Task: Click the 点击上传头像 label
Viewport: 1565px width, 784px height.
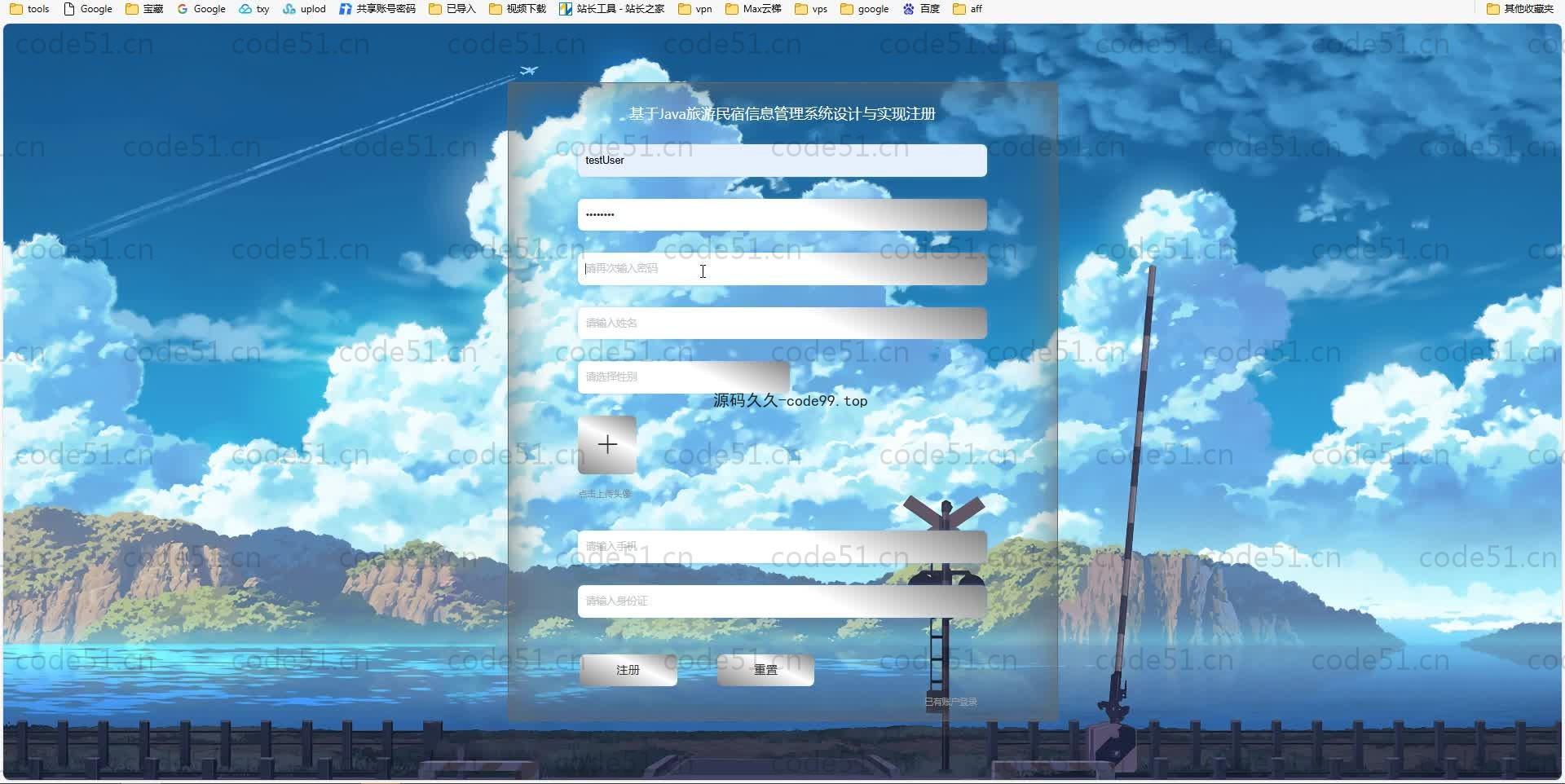Action: (605, 494)
